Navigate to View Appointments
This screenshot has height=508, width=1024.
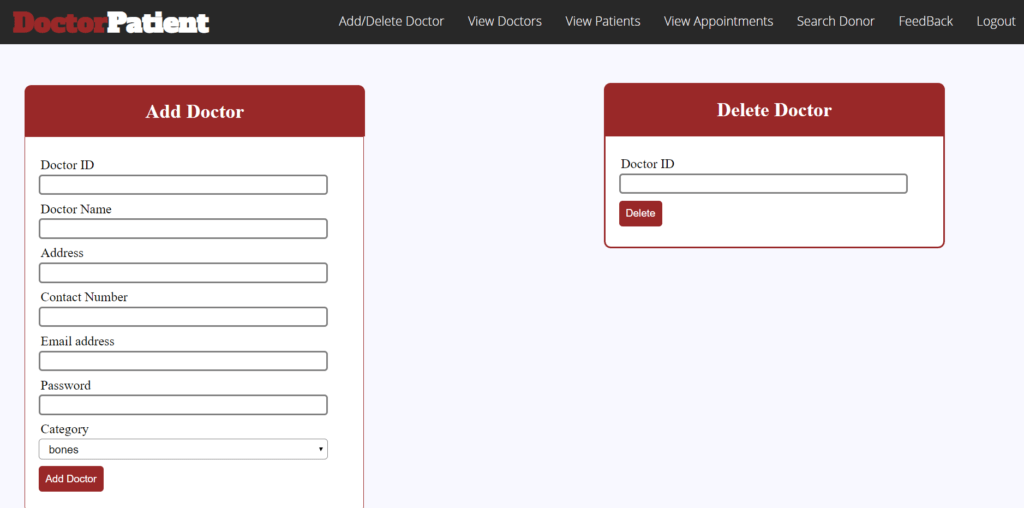click(718, 22)
